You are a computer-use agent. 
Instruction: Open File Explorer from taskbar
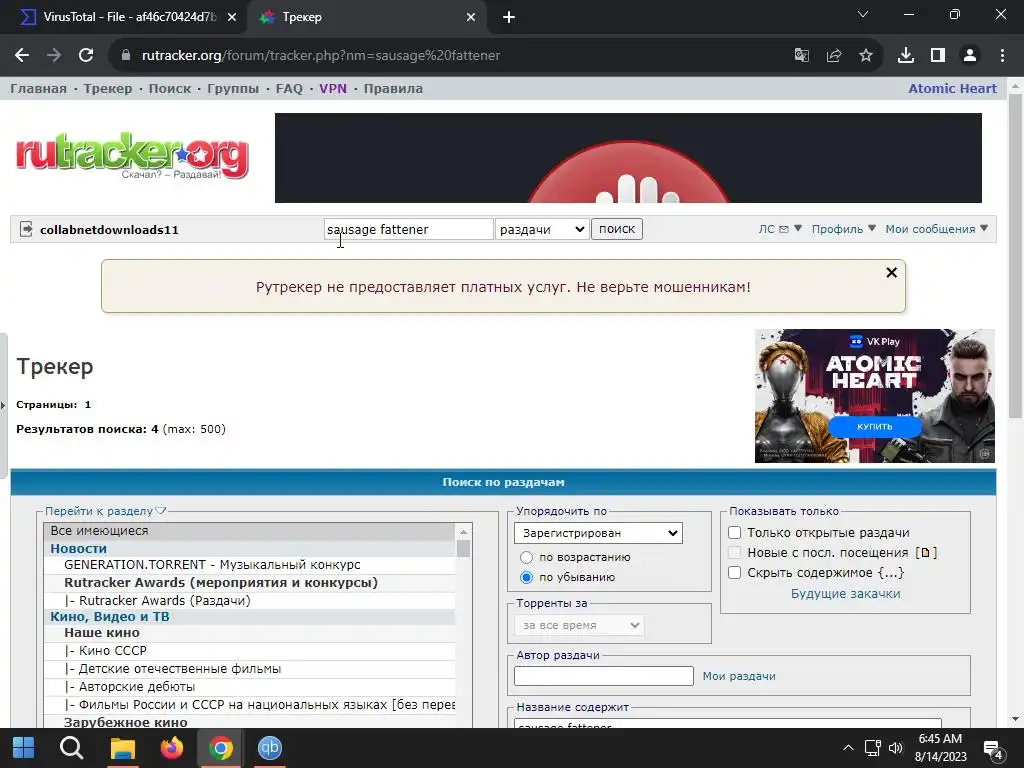pyautogui.click(x=122, y=748)
